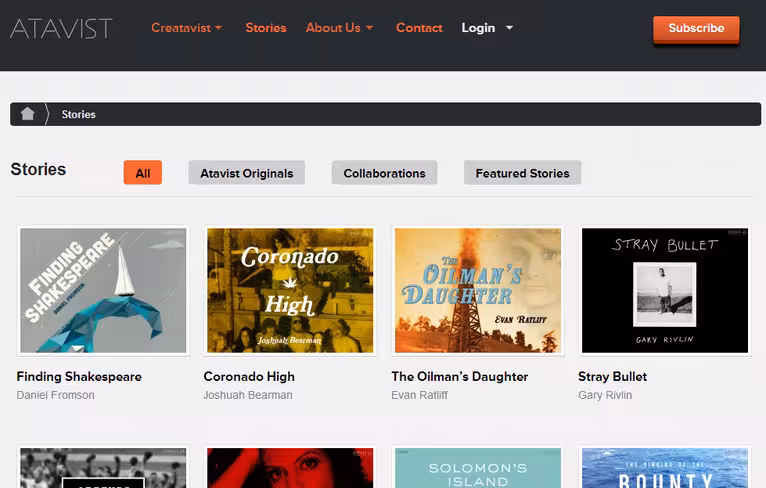Show Featured Stories filter
This screenshot has width=766, height=488.
point(522,173)
